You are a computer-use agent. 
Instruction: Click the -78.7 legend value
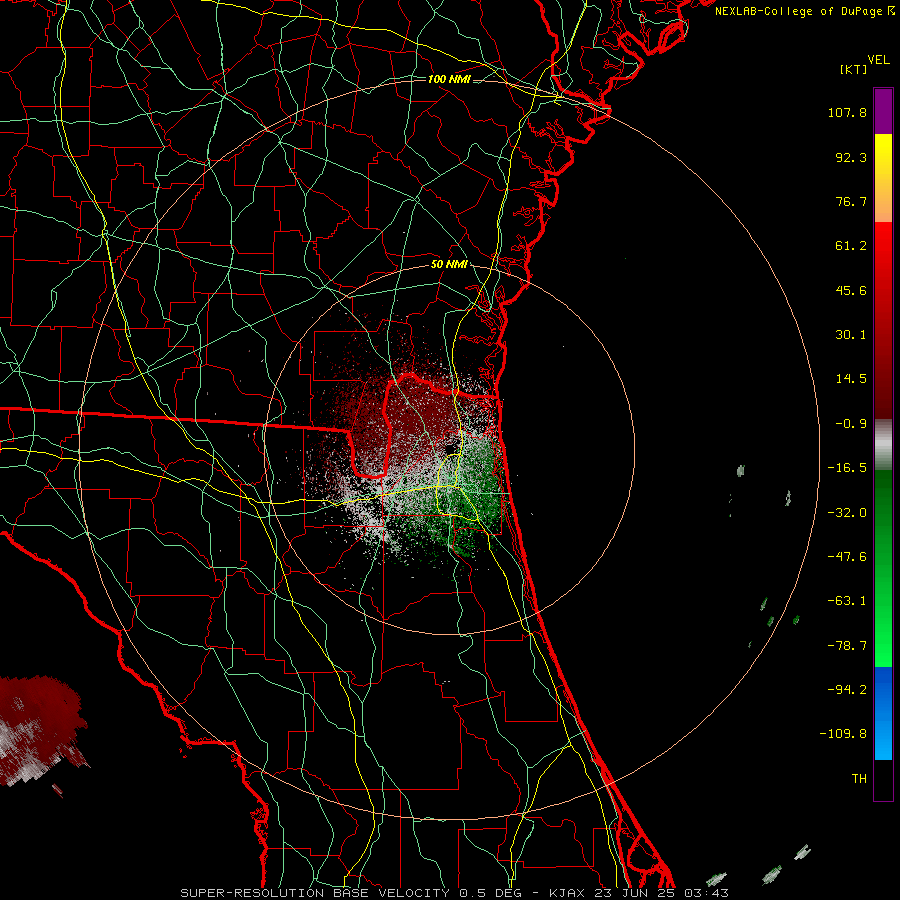pos(847,646)
